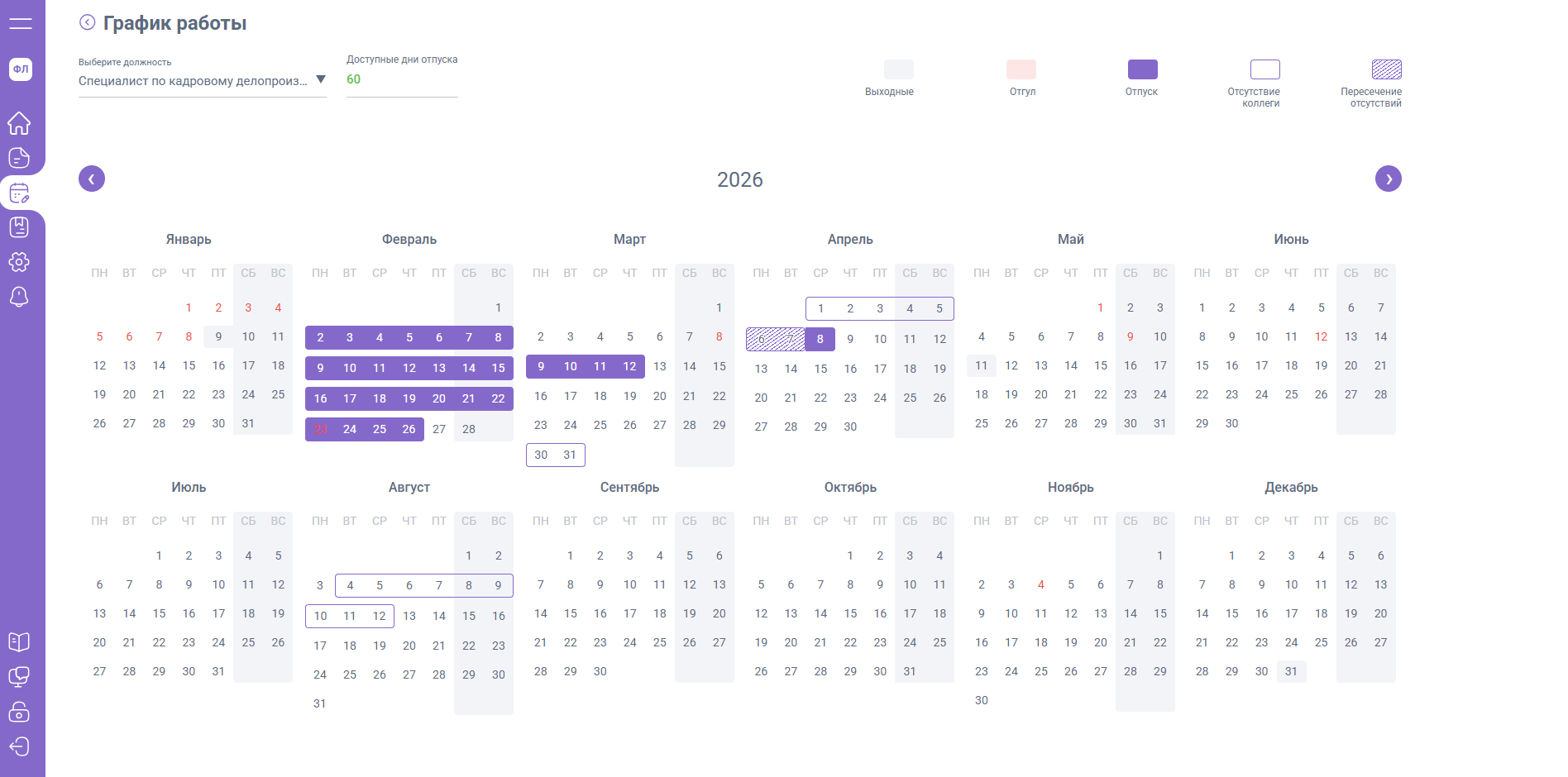Select December 31 in the calendar
This screenshot has height=777, width=1568.
tap(1292, 671)
